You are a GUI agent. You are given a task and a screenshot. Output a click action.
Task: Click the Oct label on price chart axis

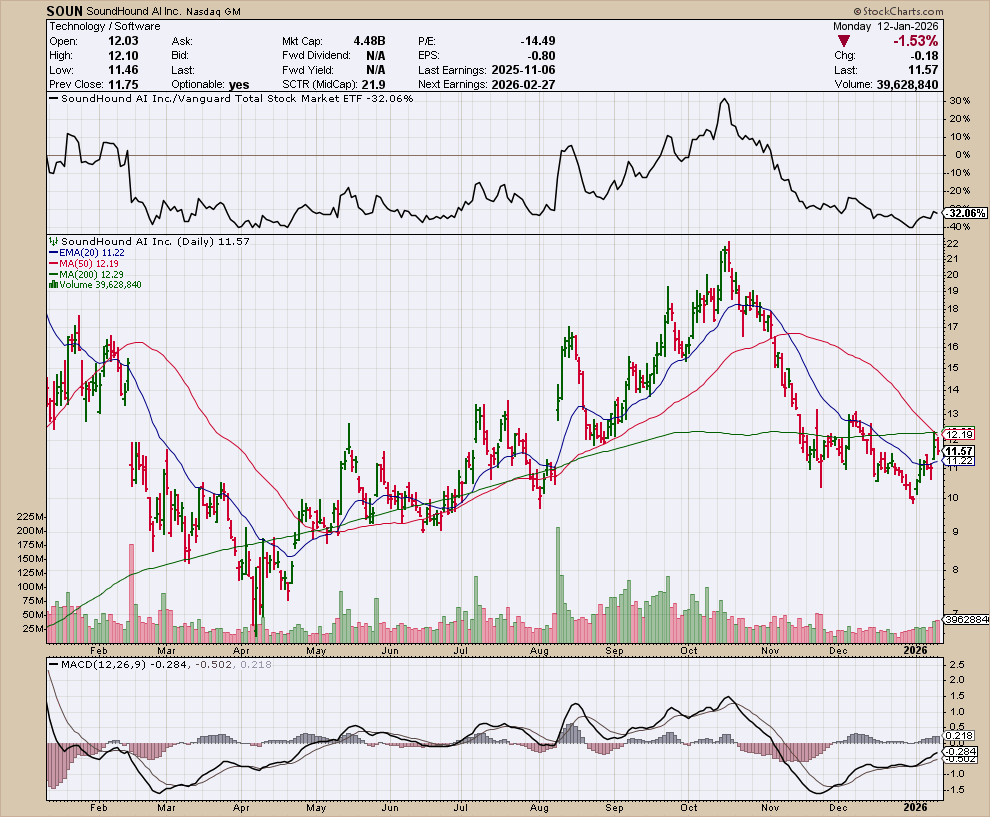point(689,650)
